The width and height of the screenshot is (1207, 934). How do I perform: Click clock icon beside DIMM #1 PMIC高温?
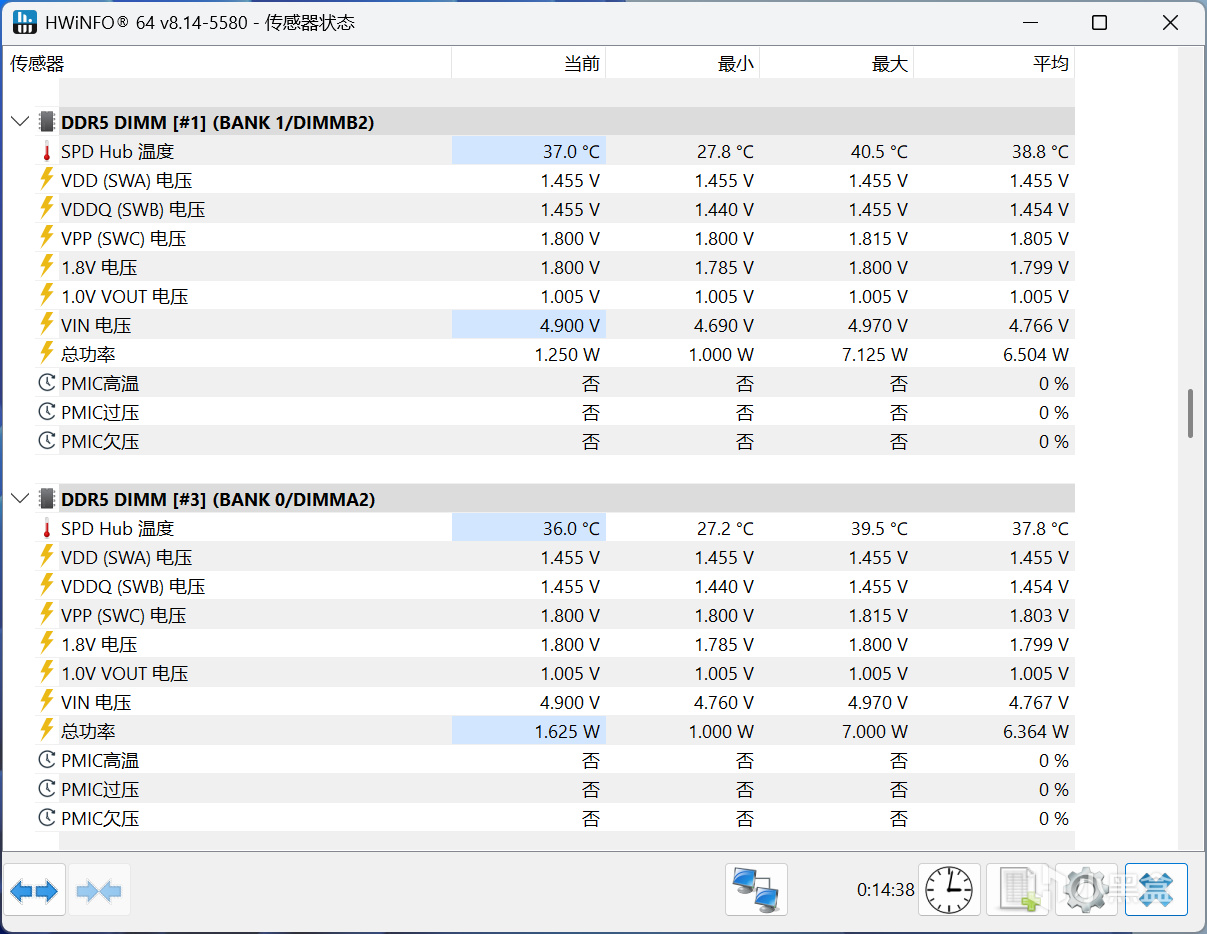coord(47,383)
